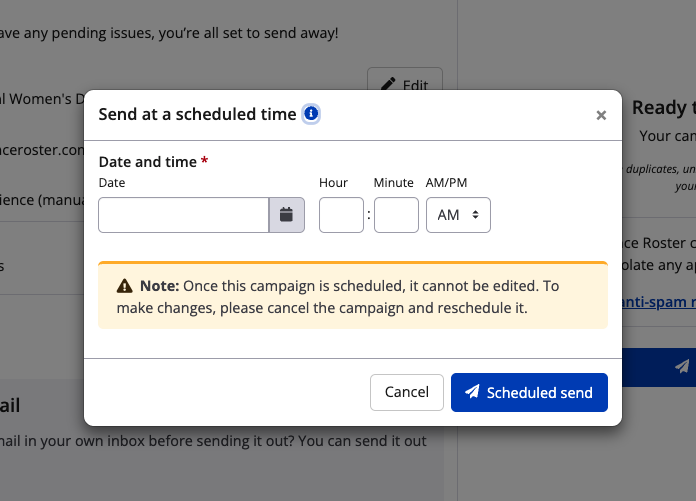
Task: Open the calendar date picker icon
Action: coord(286,214)
